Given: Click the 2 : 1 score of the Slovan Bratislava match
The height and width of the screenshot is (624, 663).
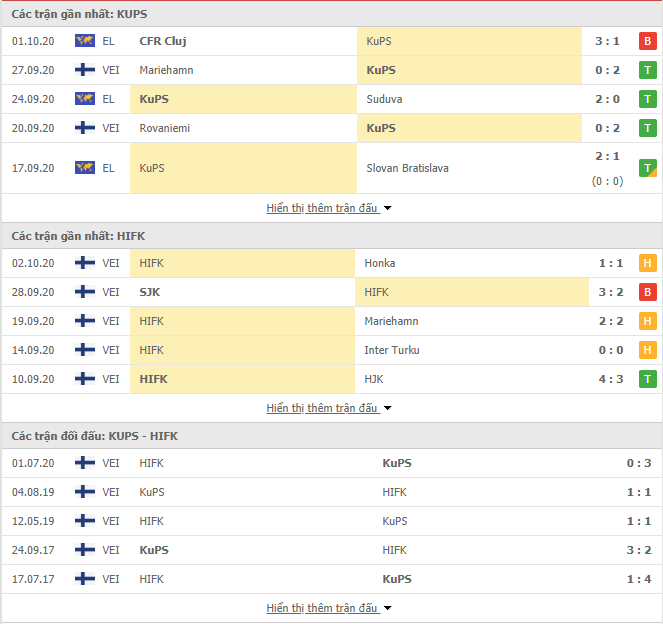Looking at the screenshot, I should 607,156.
